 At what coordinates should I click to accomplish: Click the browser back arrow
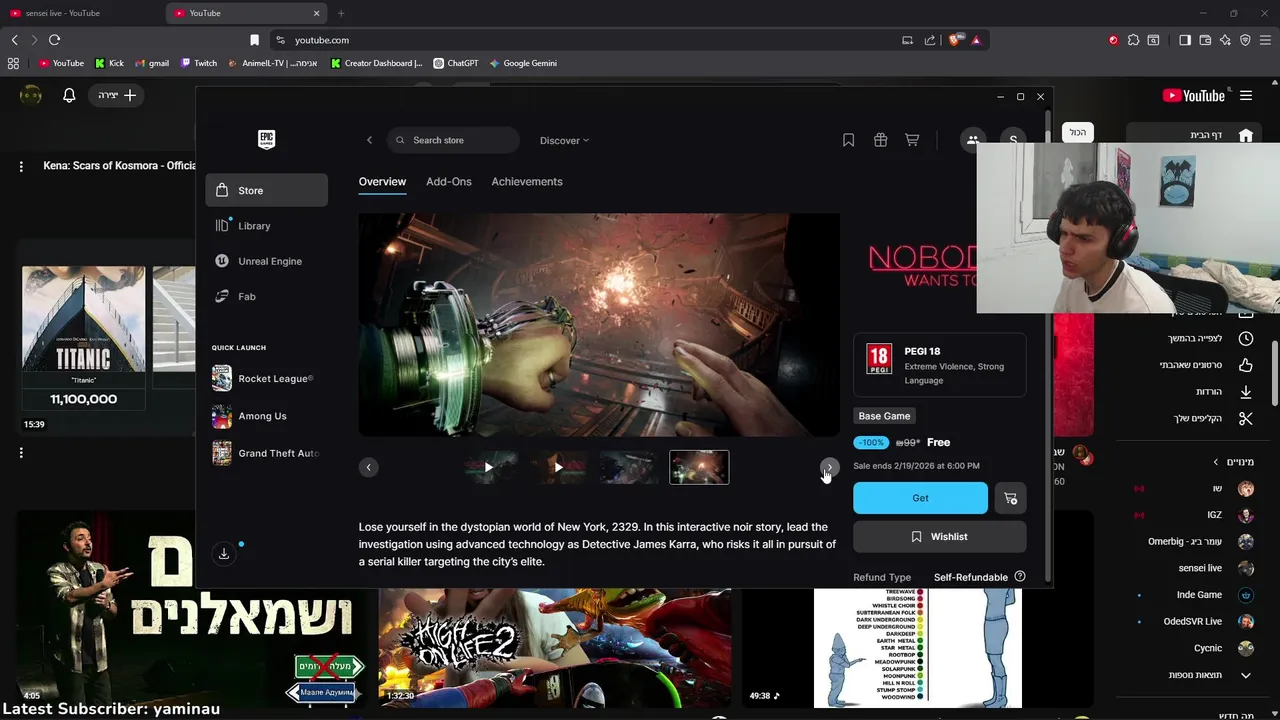click(14, 40)
